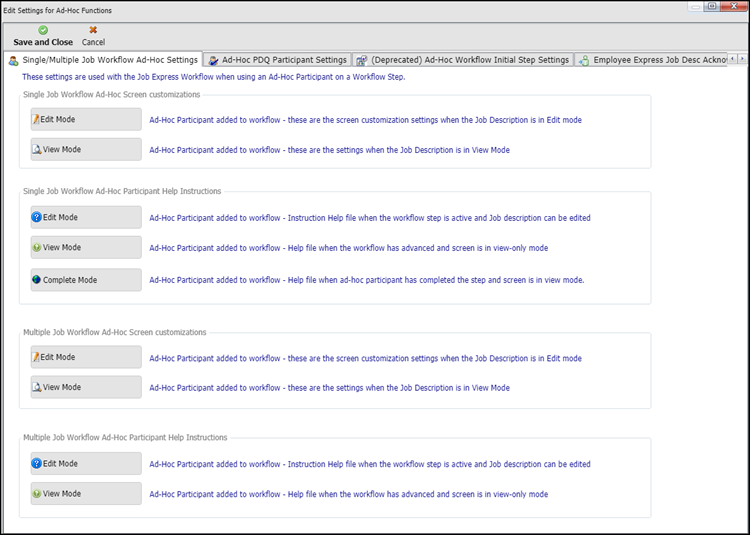Click the window title 'Edit Settings for Ad-Hoc Functions'
The width and height of the screenshot is (750, 535).
[58, 11]
